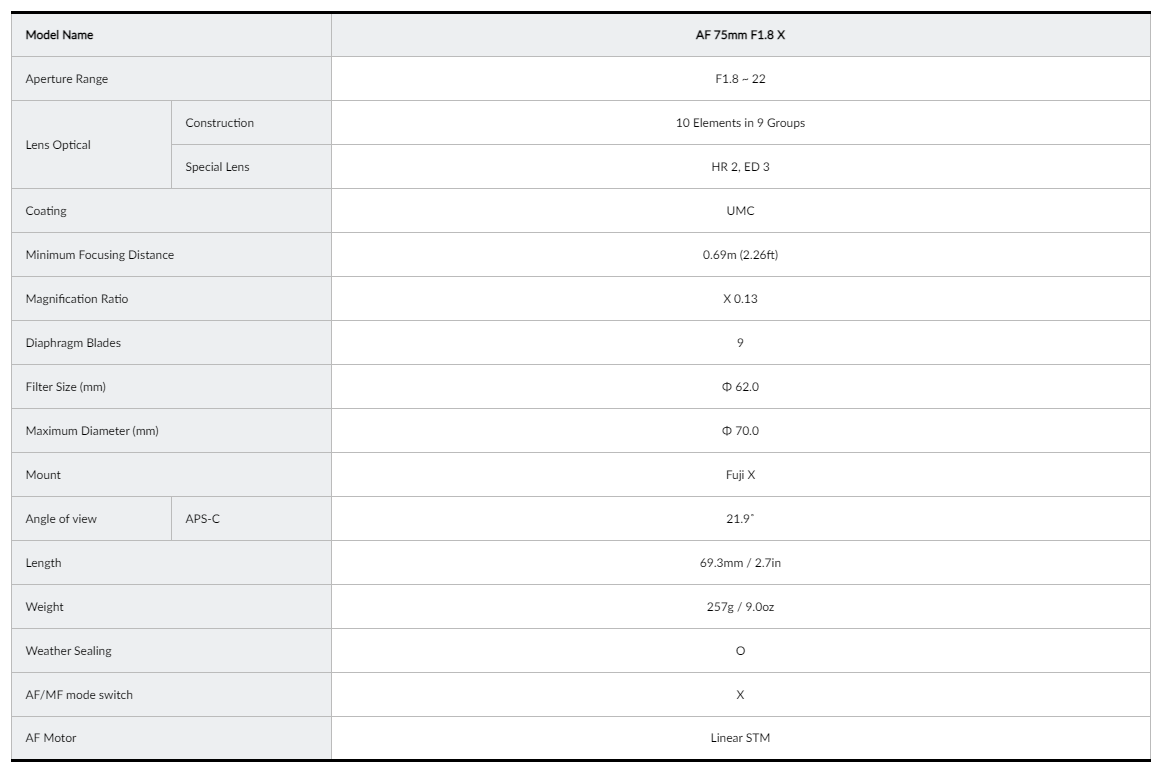Click the APS-C sub-label
The width and height of the screenshot is (1165, 772).
click(202, 519)
